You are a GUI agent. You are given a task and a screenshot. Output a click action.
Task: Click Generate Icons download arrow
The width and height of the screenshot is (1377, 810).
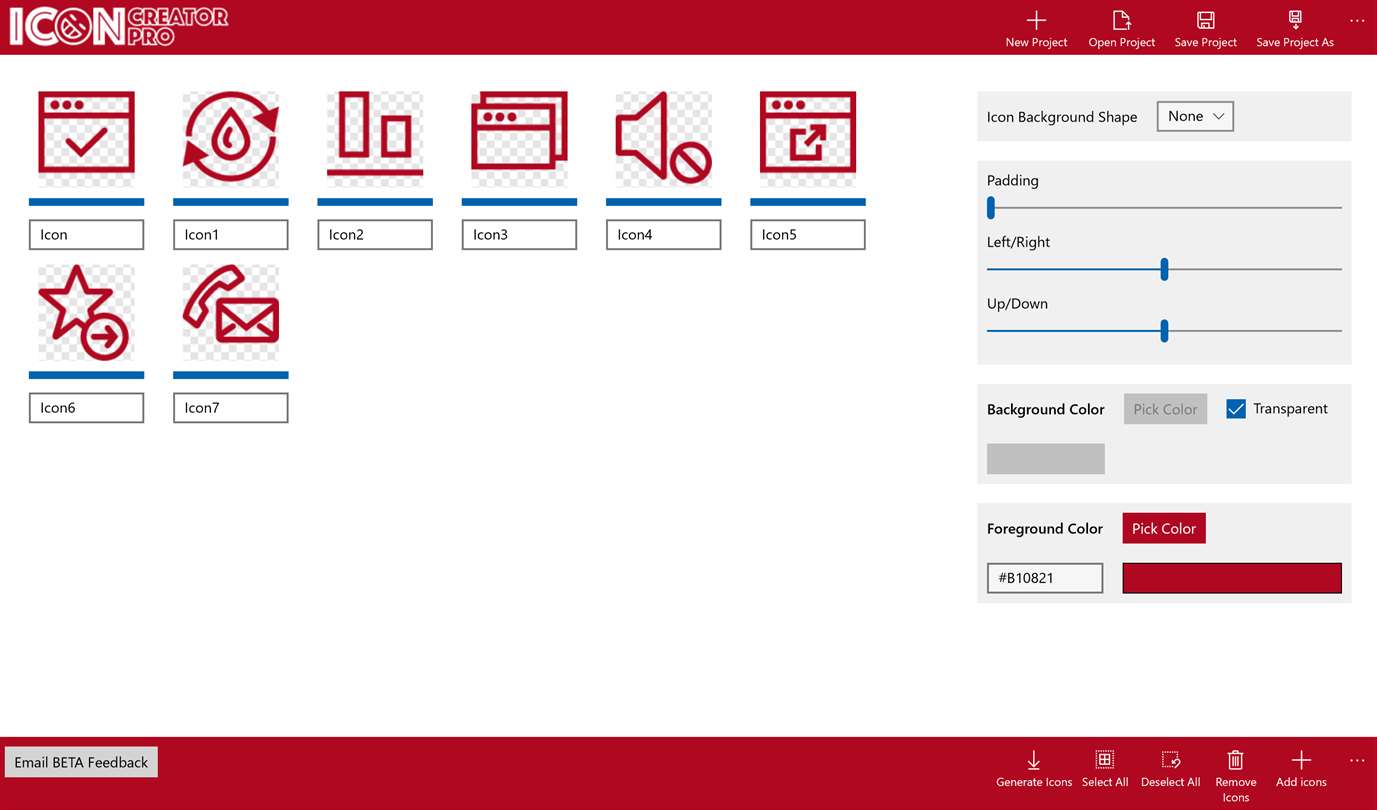(1034, 760)
